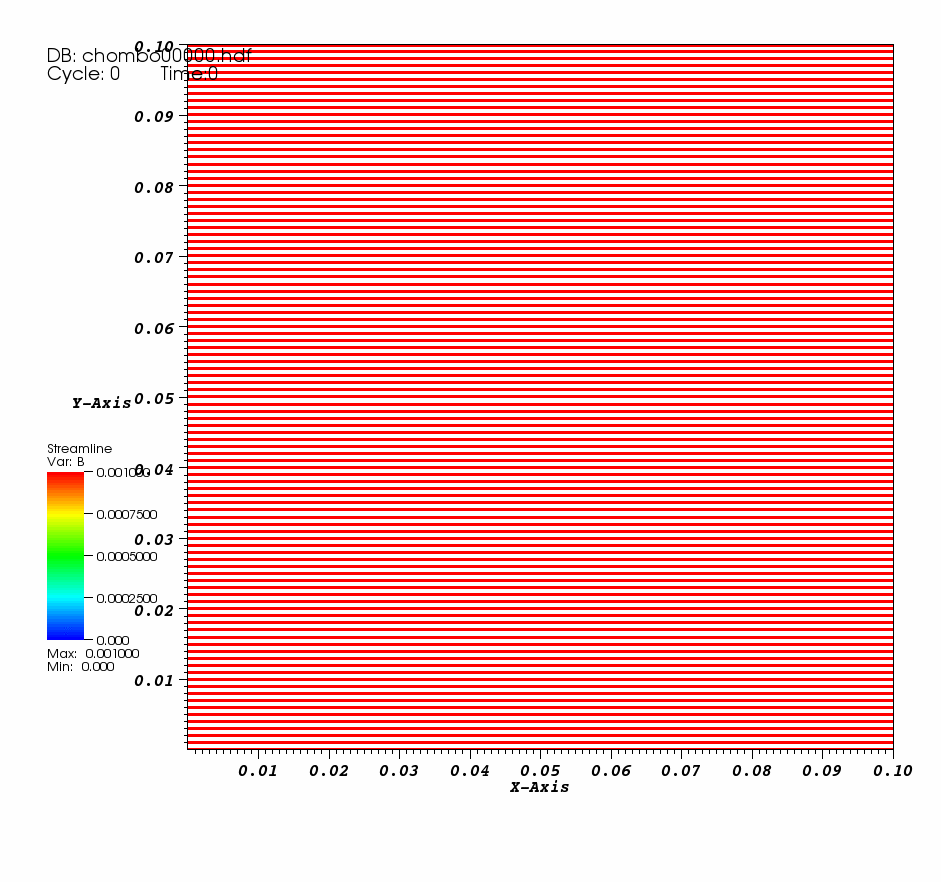Click Y-axis tick label 0.06
This screenshot has height=882, width=941.
click(154, 329)
